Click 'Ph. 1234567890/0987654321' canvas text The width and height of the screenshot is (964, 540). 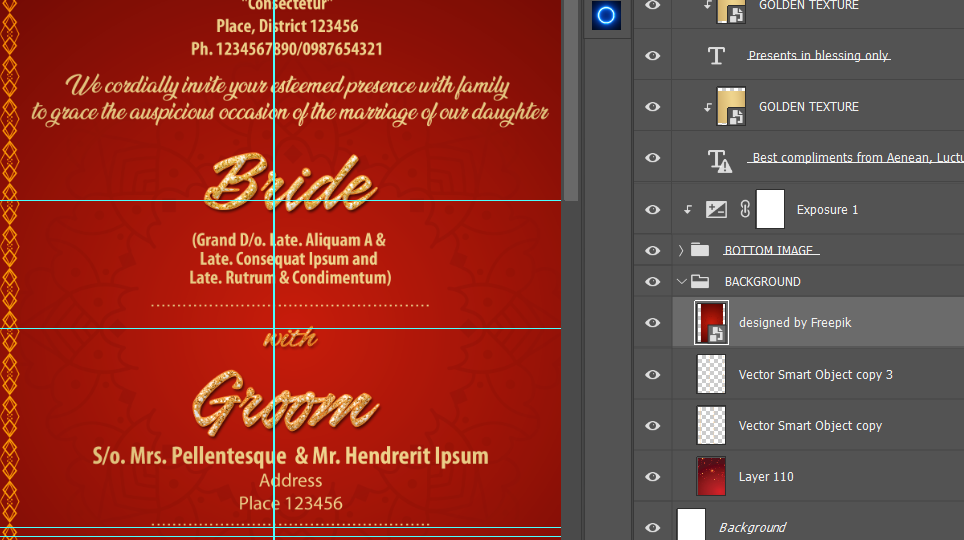[x=286, y=49]
